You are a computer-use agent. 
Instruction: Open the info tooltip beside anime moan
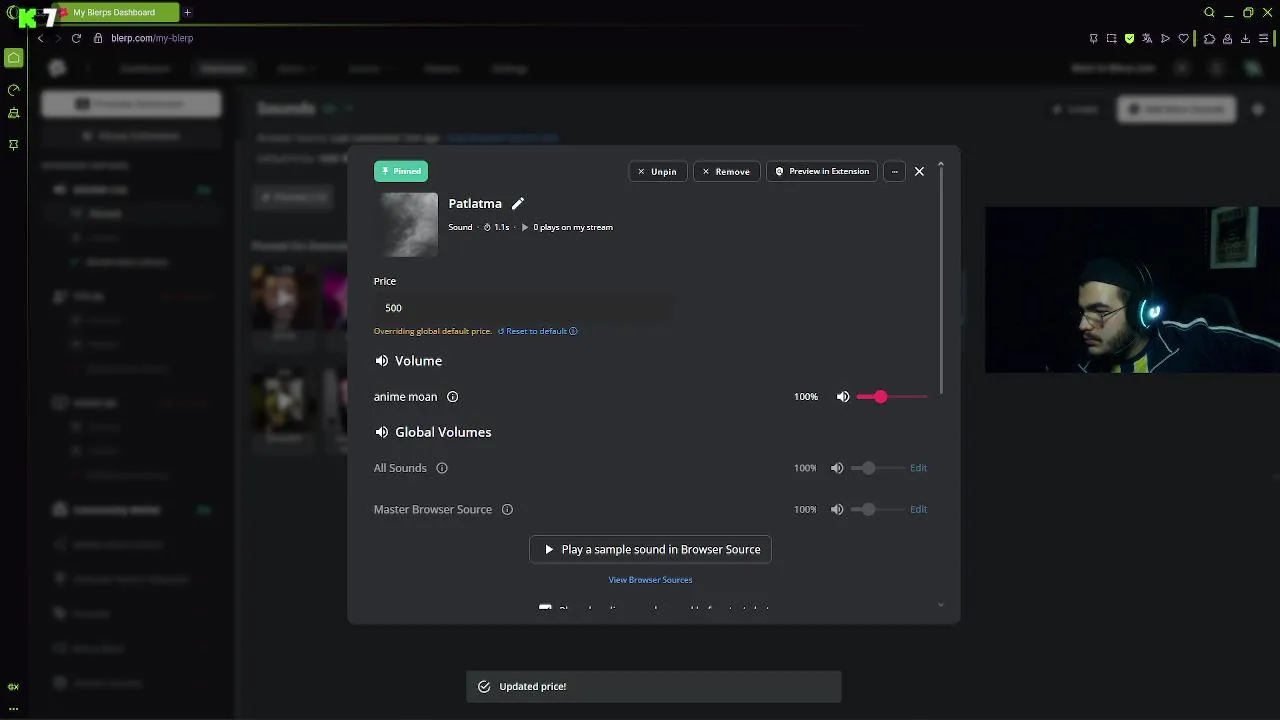[452, 397]
